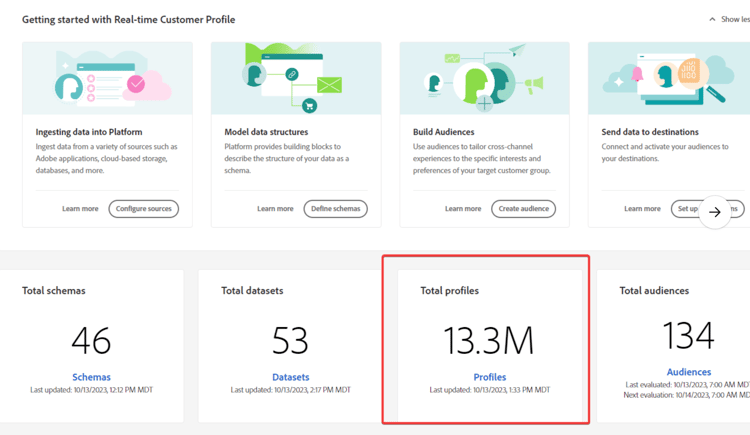Click the 46 total schemas number
Viewport: 750px width, 435px height.
[x=91, y=341]
